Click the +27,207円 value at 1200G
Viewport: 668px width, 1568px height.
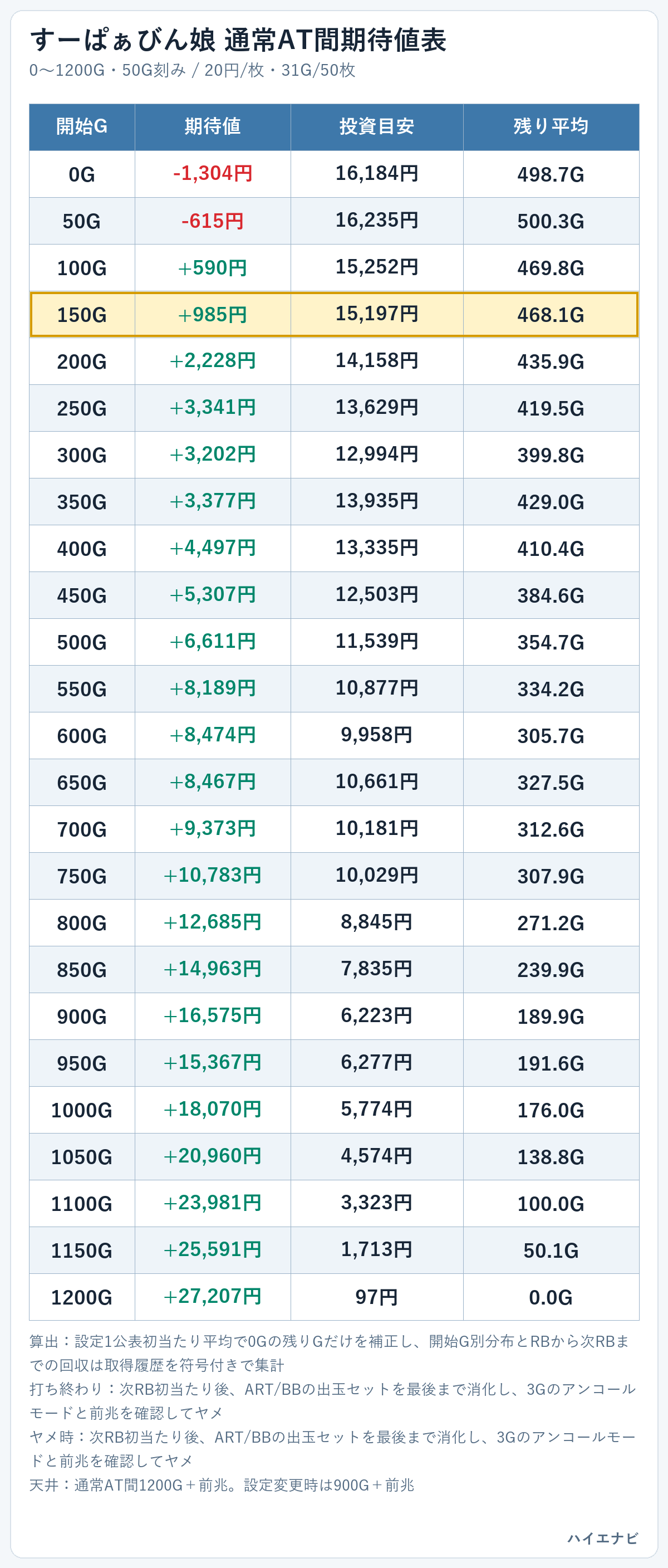click(x=213, y=1297)
